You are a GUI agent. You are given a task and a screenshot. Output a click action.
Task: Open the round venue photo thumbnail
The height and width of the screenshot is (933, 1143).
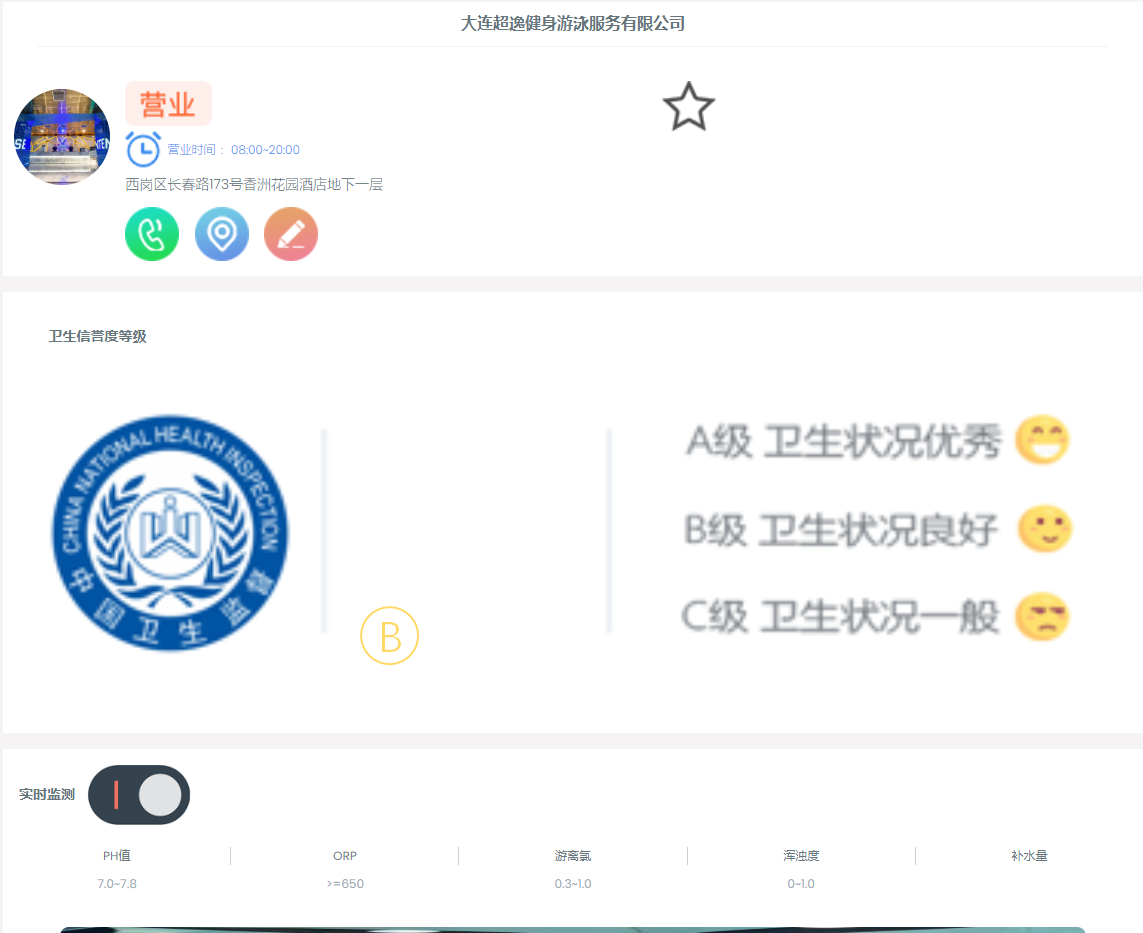click(x=62, y=137)
